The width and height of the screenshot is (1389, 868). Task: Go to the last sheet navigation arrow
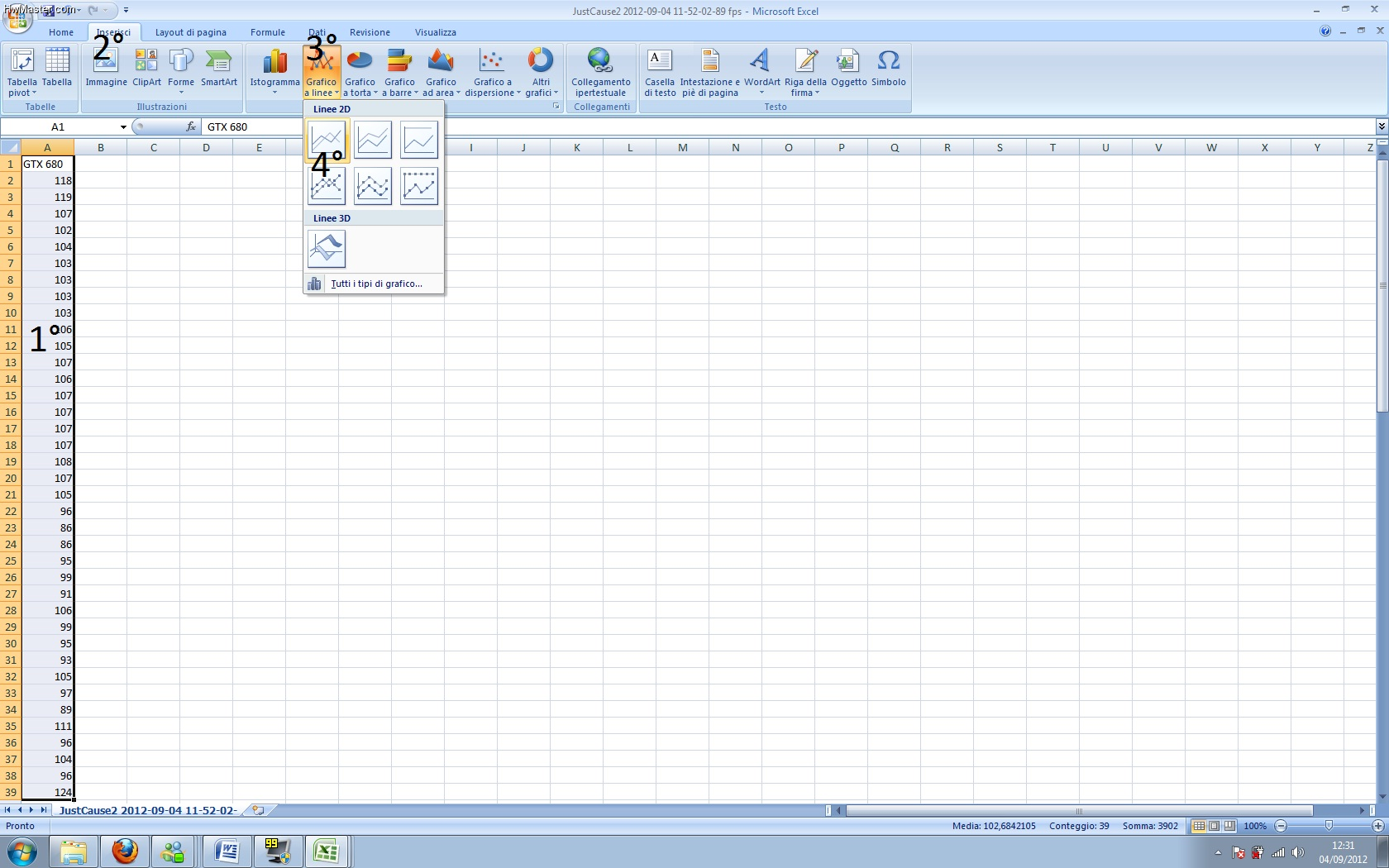click(44, 810)
